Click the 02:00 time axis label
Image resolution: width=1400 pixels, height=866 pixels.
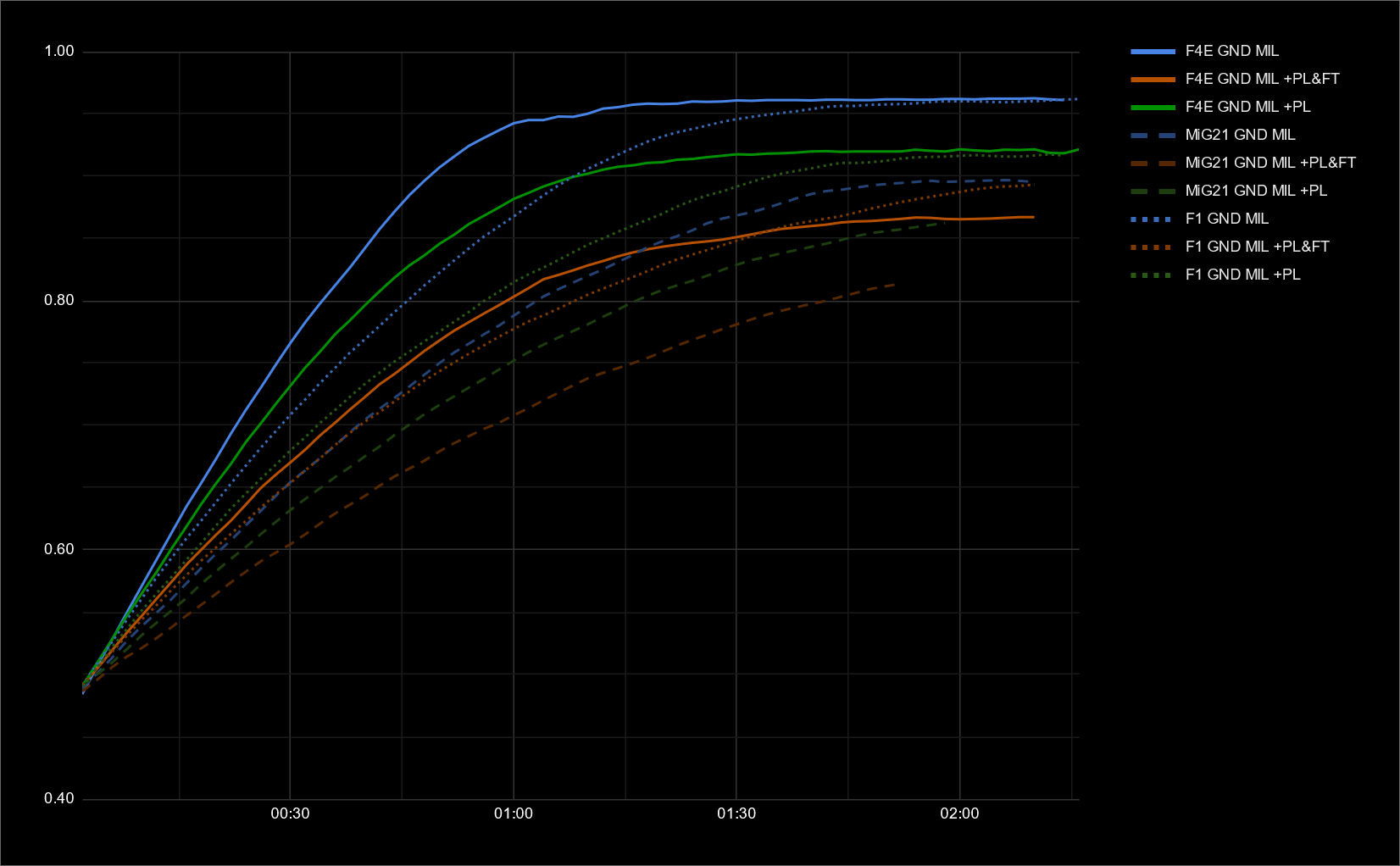coord(959,813)
